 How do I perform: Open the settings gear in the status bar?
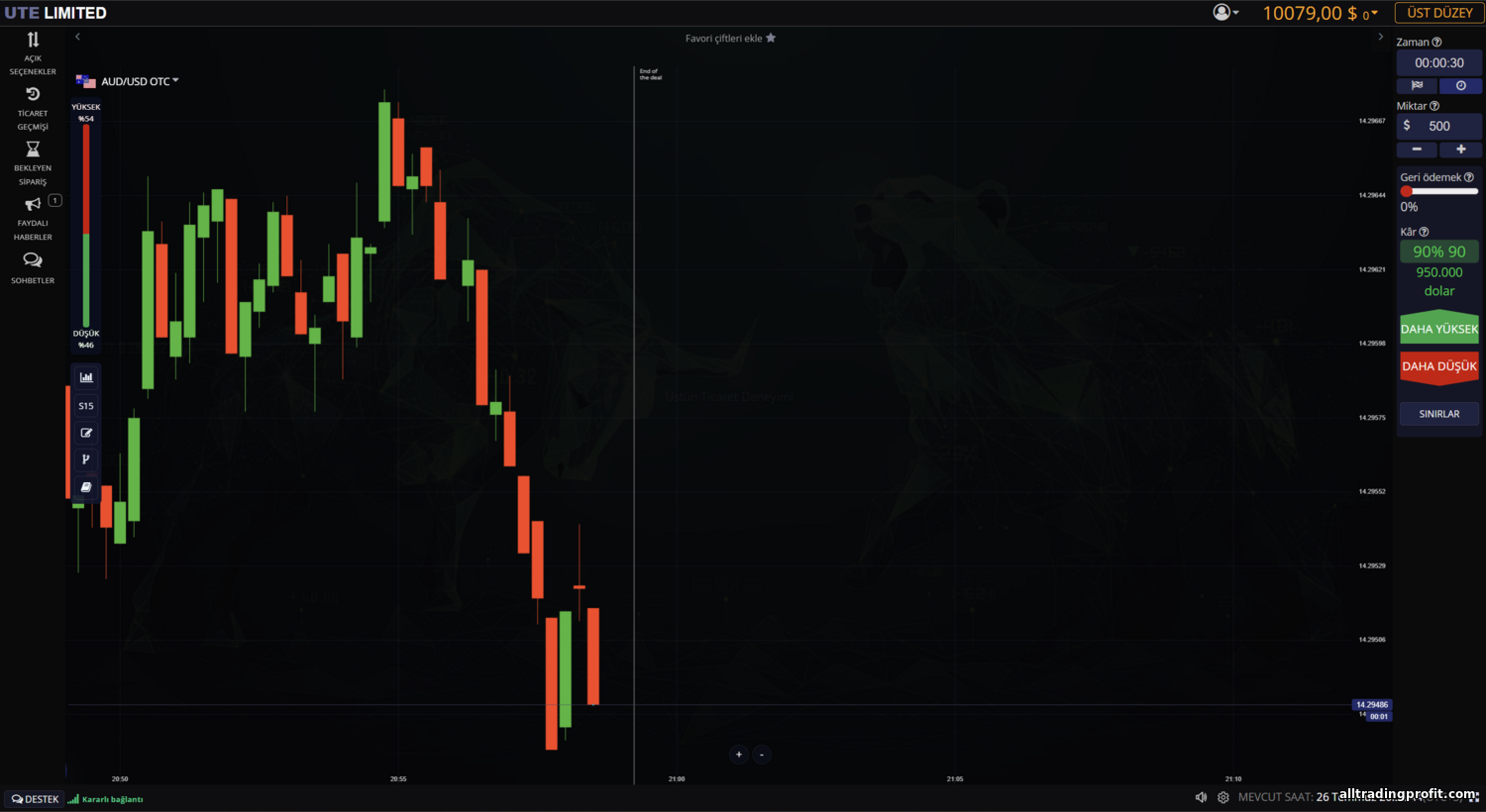pyautogui.click(x=1223, y=797)
